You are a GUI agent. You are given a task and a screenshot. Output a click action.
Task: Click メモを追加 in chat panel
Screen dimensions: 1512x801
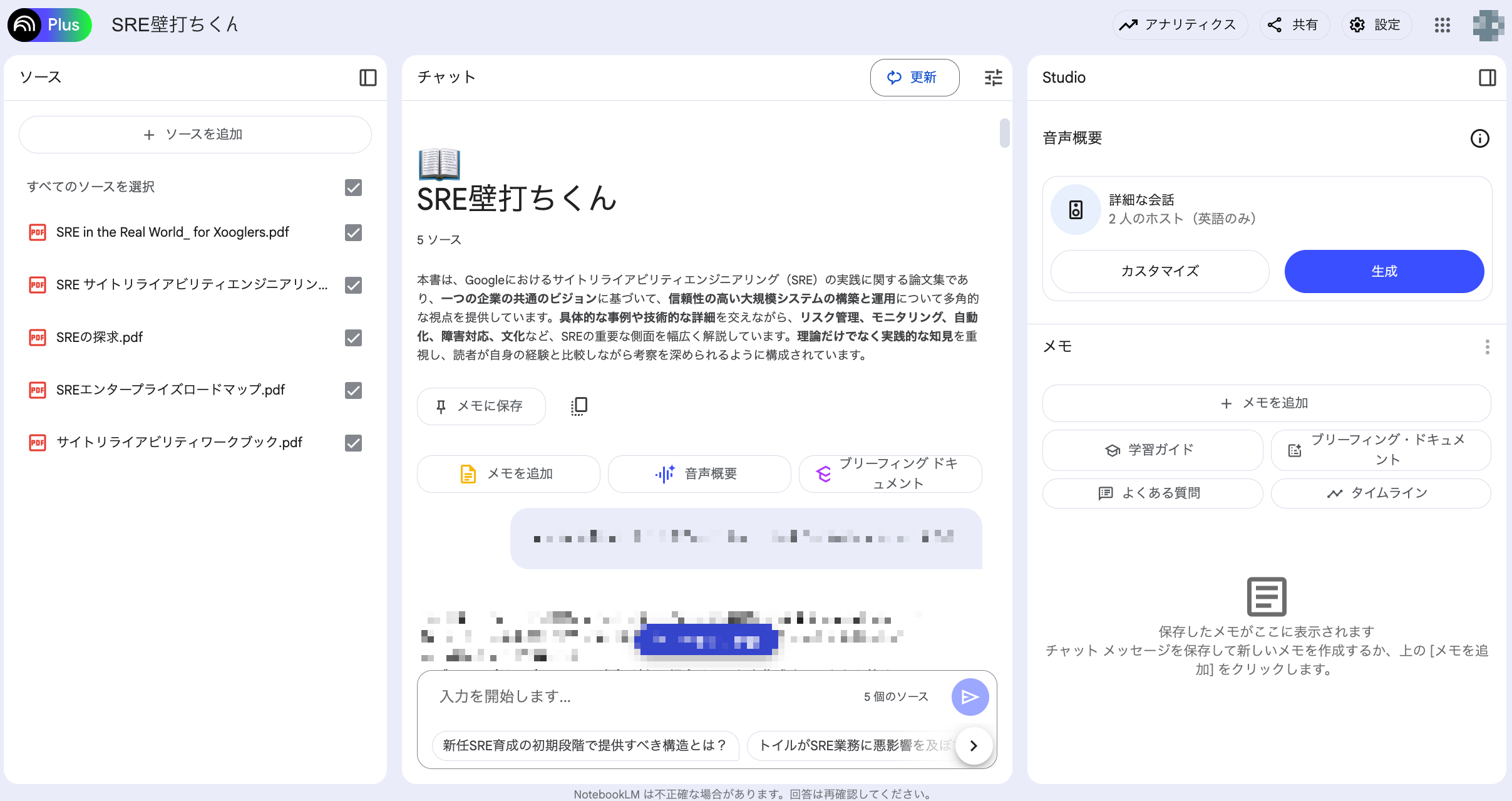click(x=508, y=474)
